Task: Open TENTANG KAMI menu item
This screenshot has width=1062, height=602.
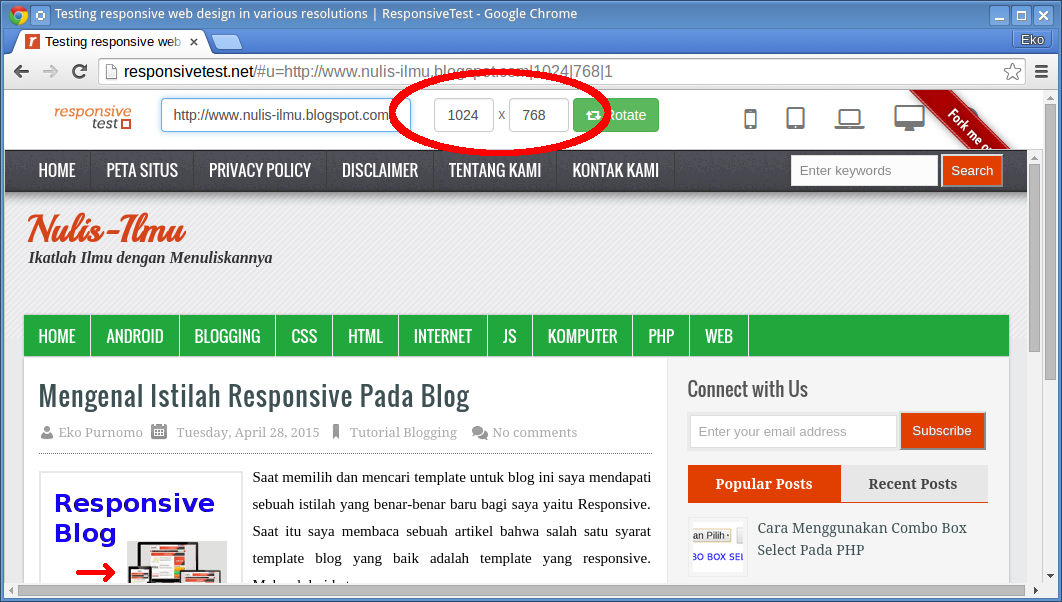Action: tap(494, 171)
